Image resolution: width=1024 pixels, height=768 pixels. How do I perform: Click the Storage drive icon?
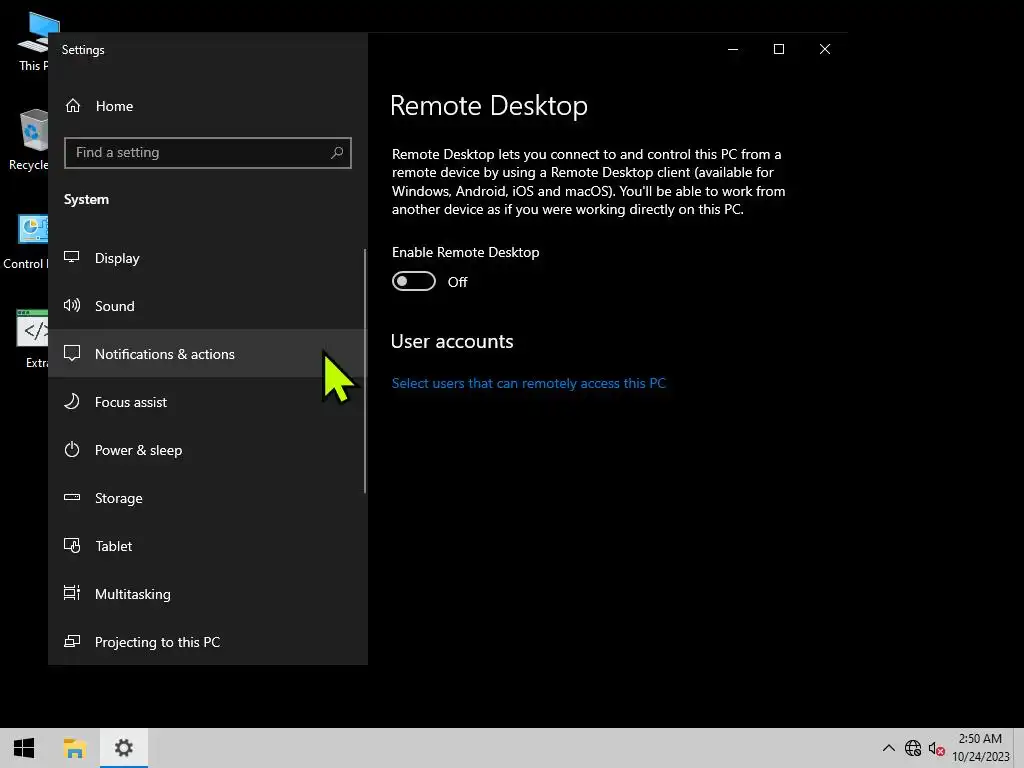[x=72, y=498]
